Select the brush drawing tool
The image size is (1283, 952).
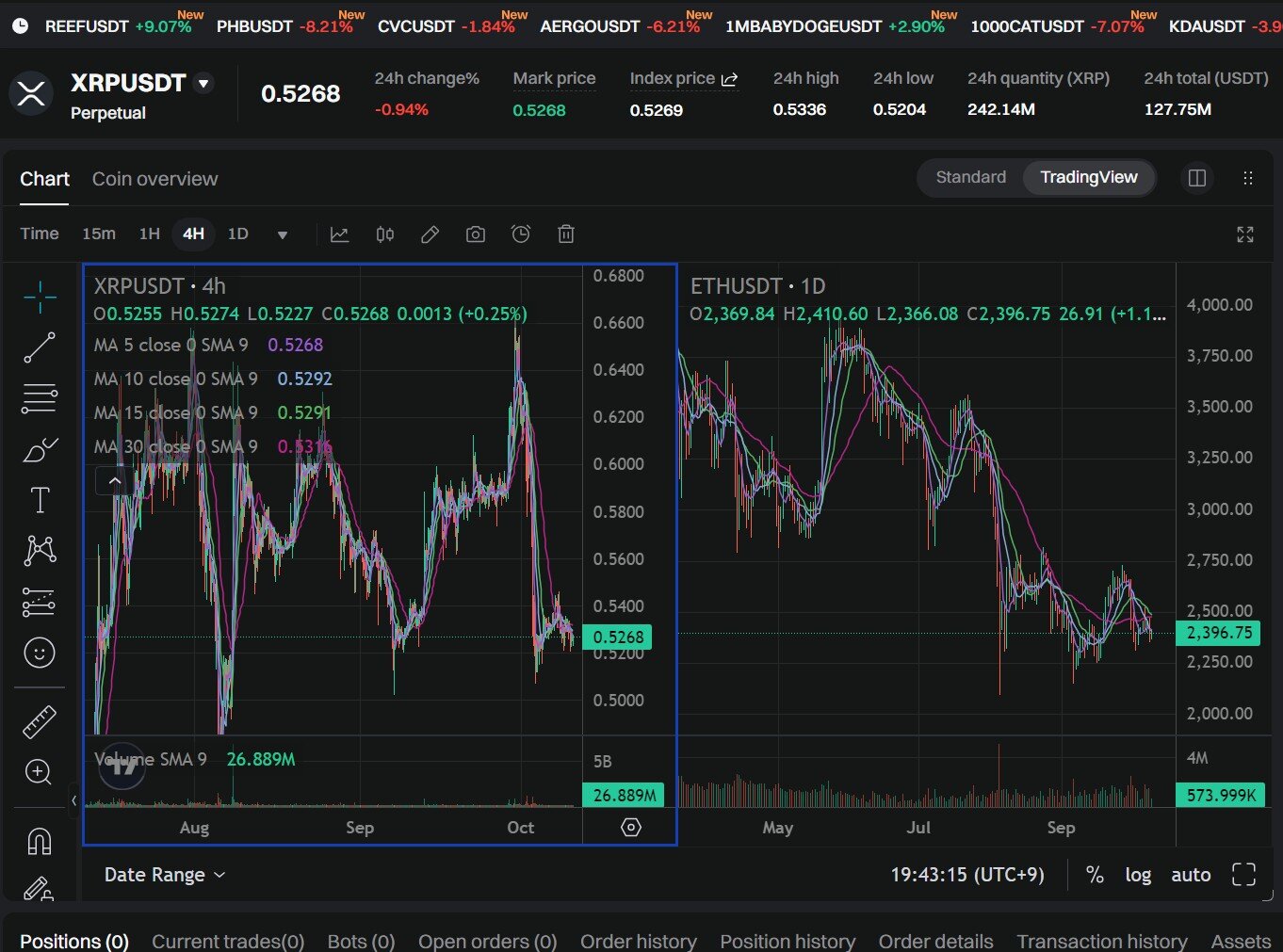coord(40,450)
